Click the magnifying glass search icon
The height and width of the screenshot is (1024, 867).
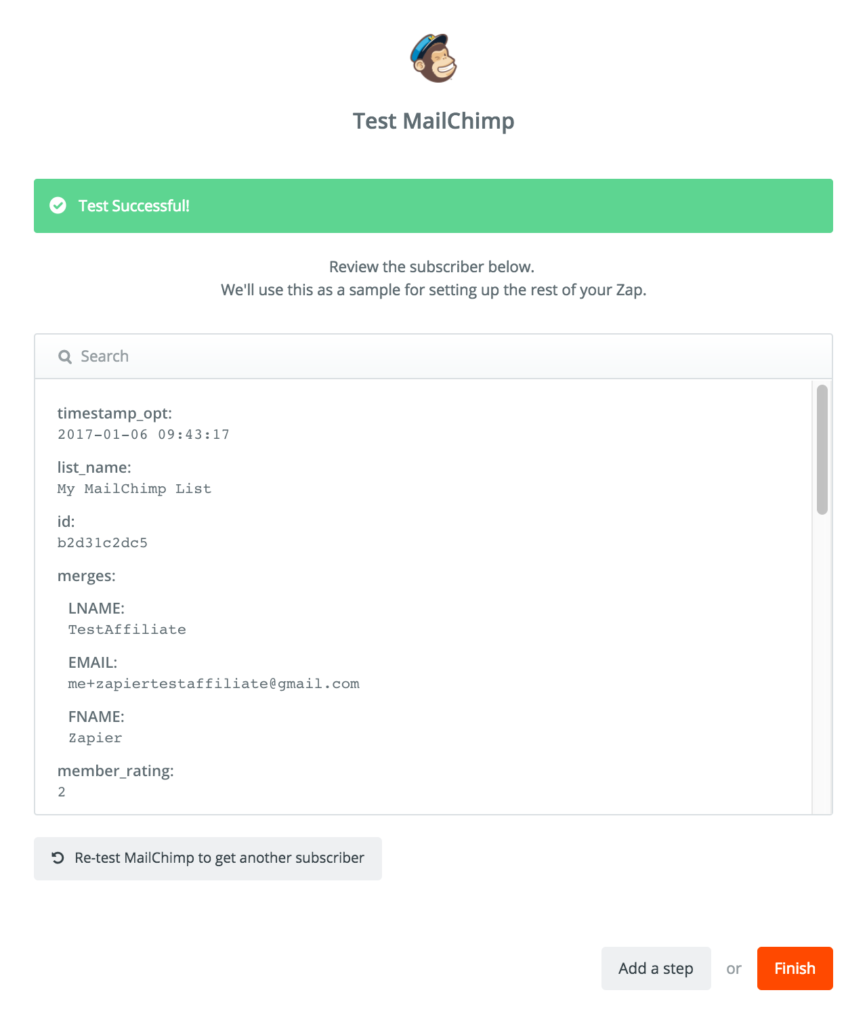tap(65, 356)
